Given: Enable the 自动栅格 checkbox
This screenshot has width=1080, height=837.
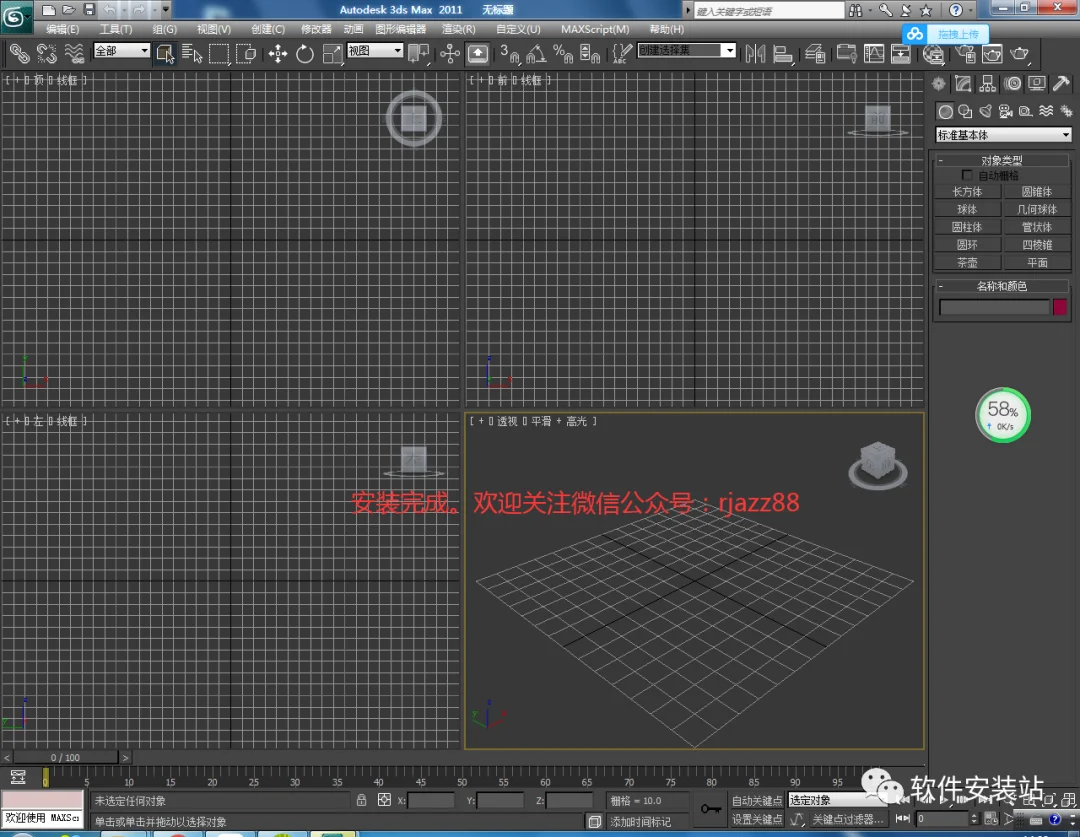Looking at the screenshot, I should [x=967, y=175].
